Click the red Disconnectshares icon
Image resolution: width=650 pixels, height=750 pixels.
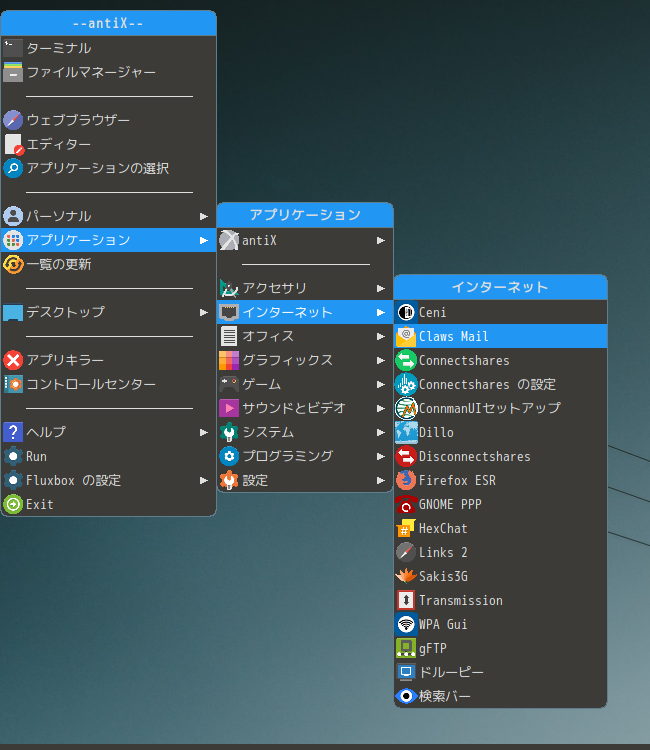[x=406, y=456]
